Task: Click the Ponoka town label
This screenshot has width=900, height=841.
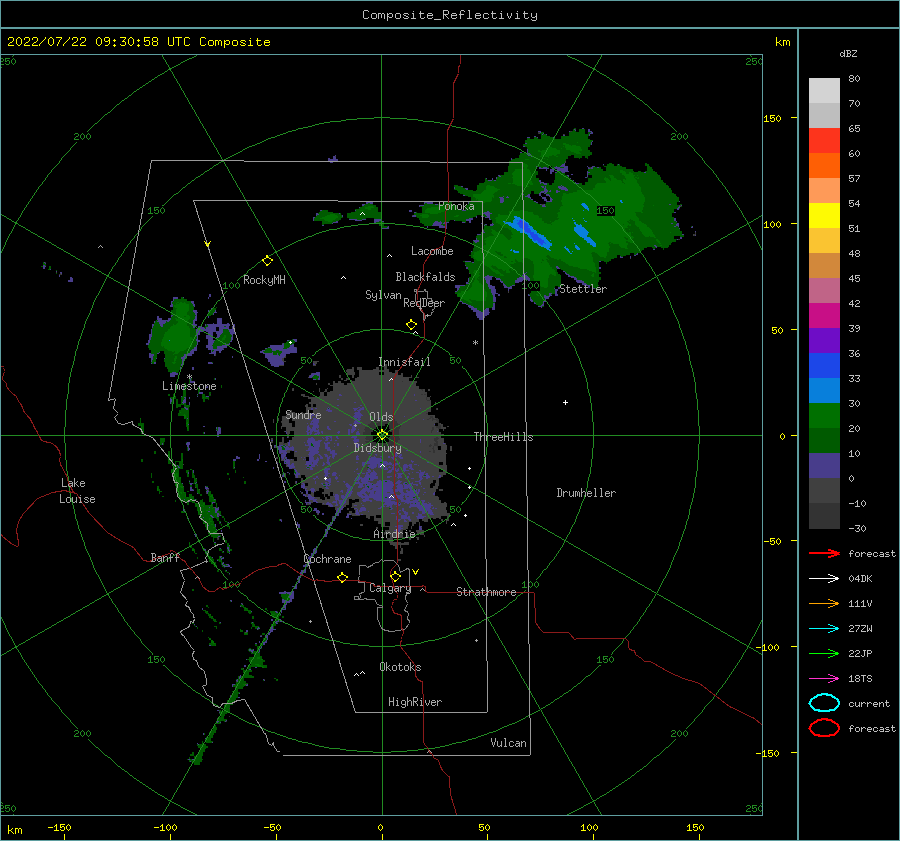Action: pos(456,206)
